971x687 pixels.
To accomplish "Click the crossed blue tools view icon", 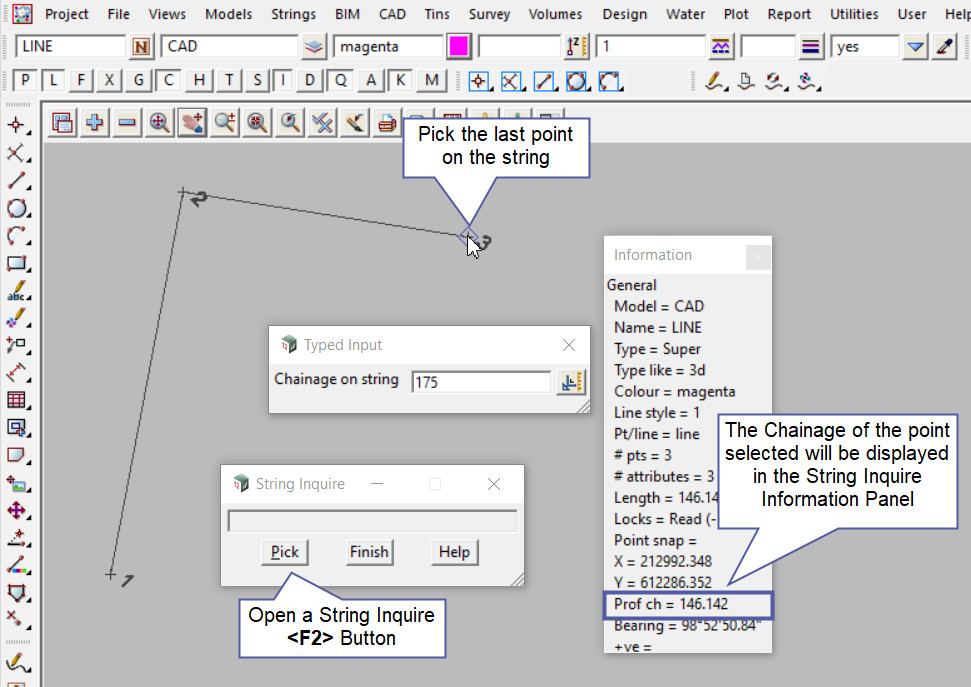I will point(322,123).
